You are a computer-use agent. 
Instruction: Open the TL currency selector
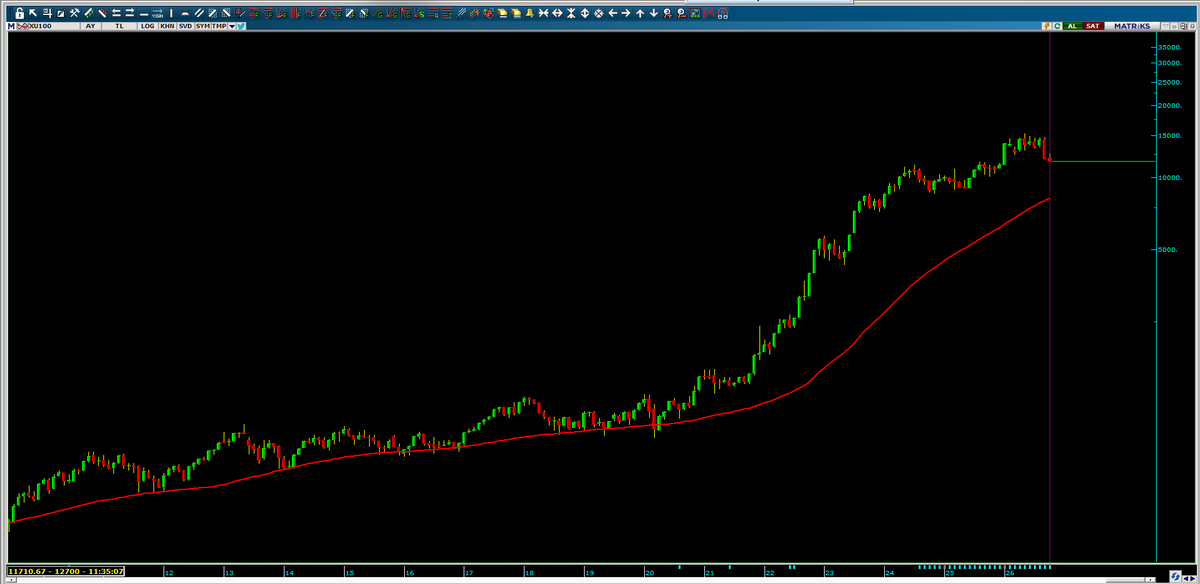coord(119,26)
